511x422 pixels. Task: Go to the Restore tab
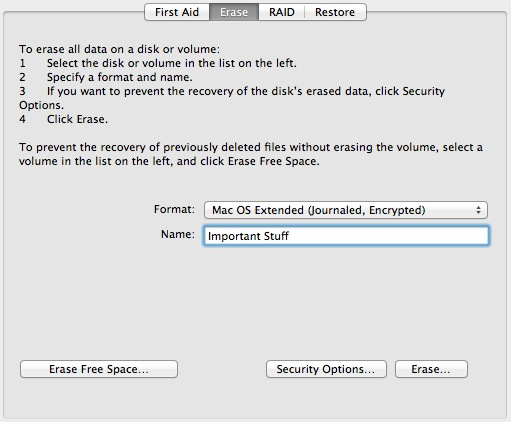coord(335,12)
